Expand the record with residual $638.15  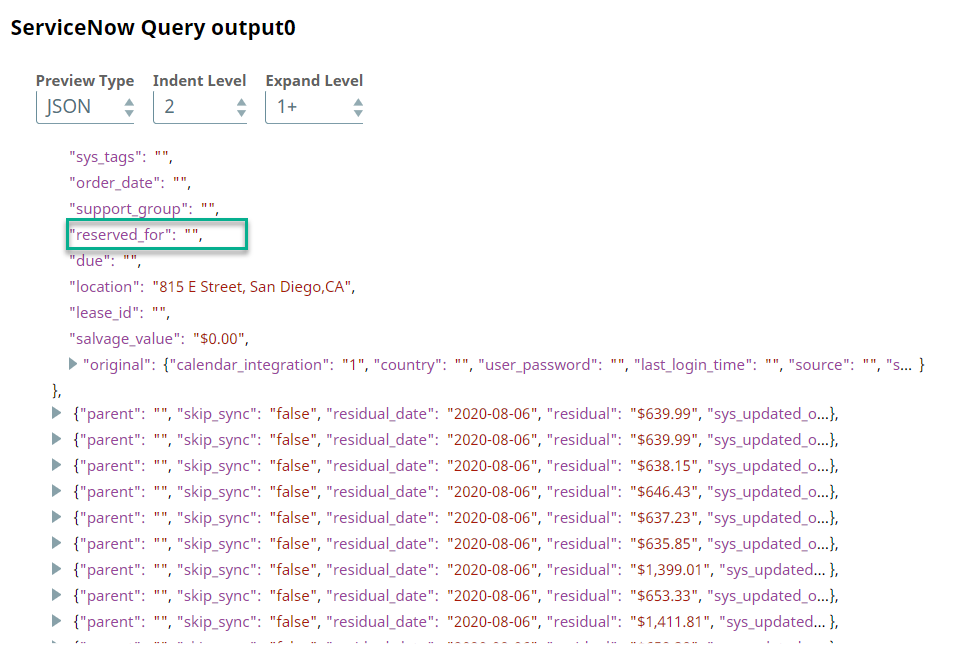[56, 465]
